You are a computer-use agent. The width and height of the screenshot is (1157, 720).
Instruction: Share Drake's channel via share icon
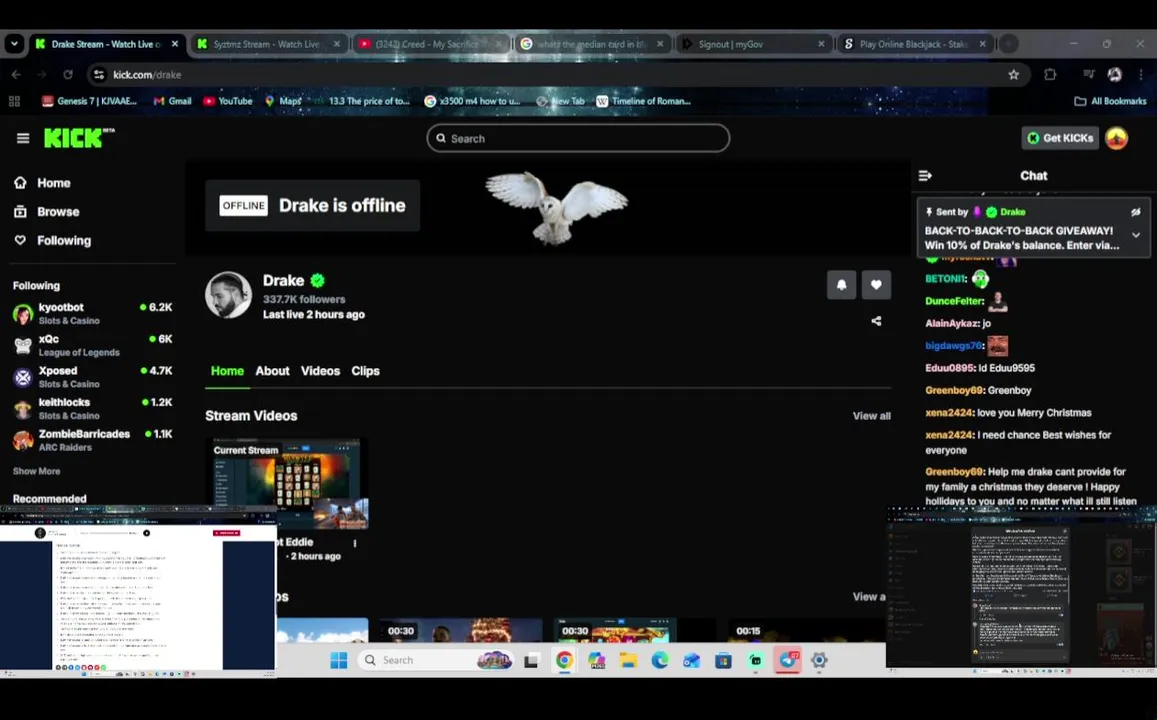[x=876, y=321]
